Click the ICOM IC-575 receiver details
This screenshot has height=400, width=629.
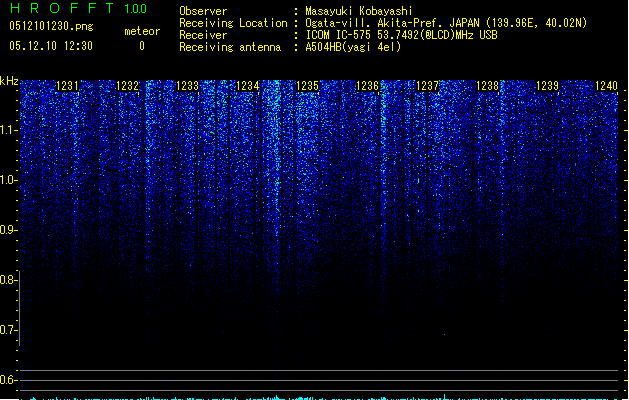402,35
